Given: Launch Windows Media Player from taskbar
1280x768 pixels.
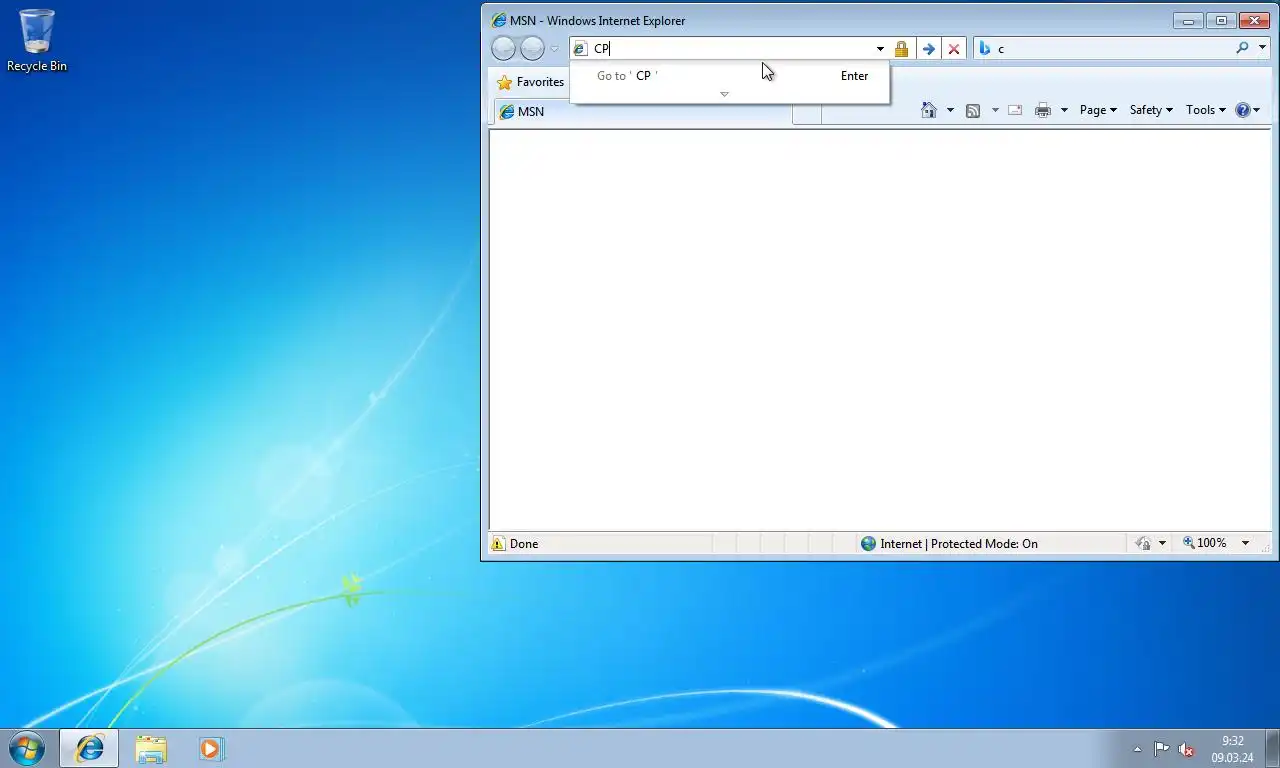Looking at the screenshot, I should [211, 748].
